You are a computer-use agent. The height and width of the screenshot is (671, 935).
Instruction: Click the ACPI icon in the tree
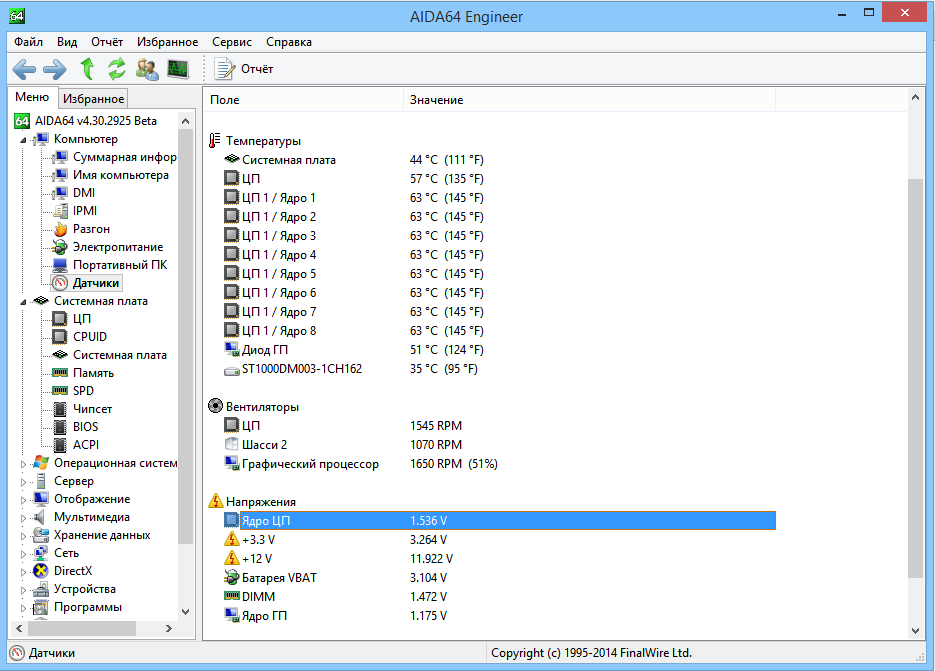click(x=60, y=445)
